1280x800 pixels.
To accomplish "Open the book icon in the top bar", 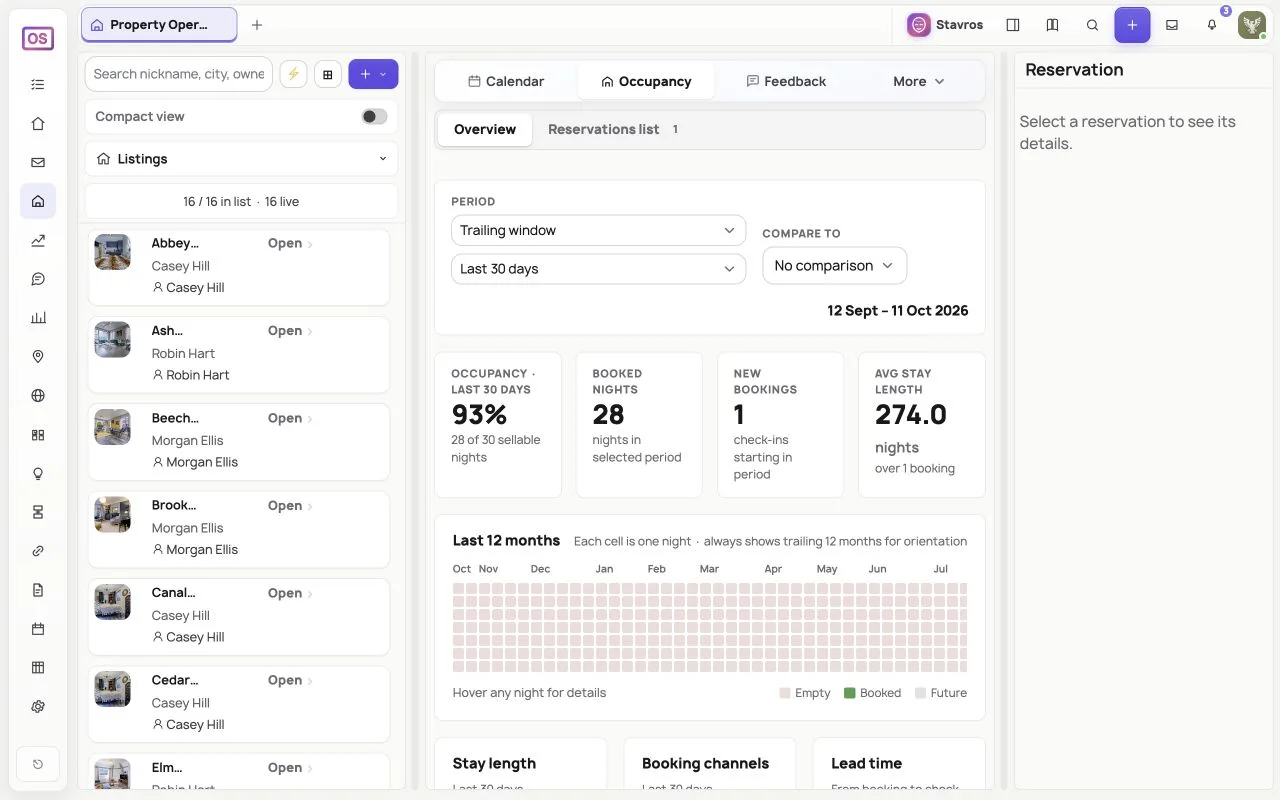I will [x=1052, y=25].
